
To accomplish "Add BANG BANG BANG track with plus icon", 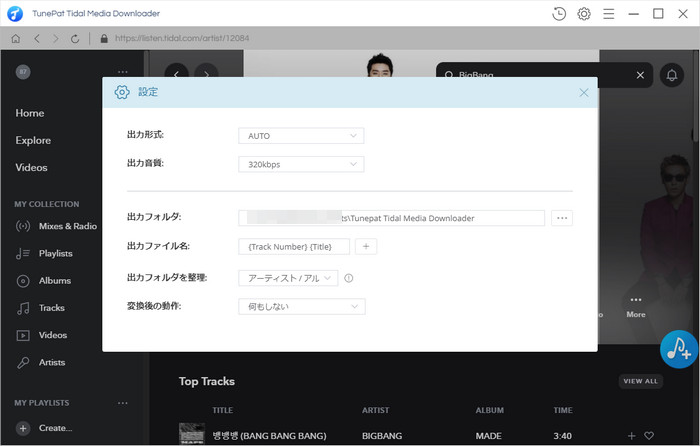I will [x=631, y=436].
